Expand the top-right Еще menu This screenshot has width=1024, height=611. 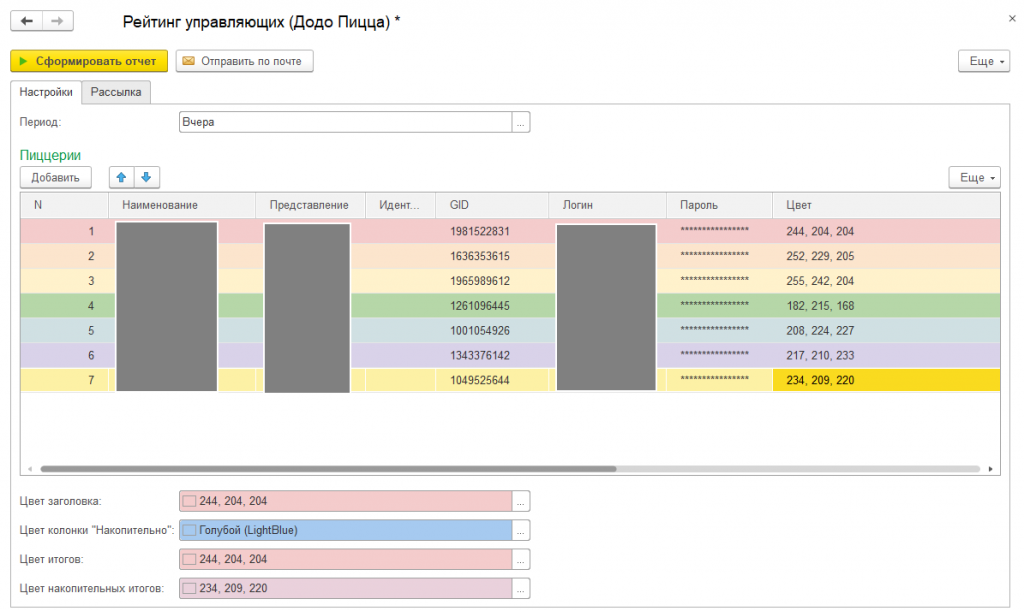[981, 61]
